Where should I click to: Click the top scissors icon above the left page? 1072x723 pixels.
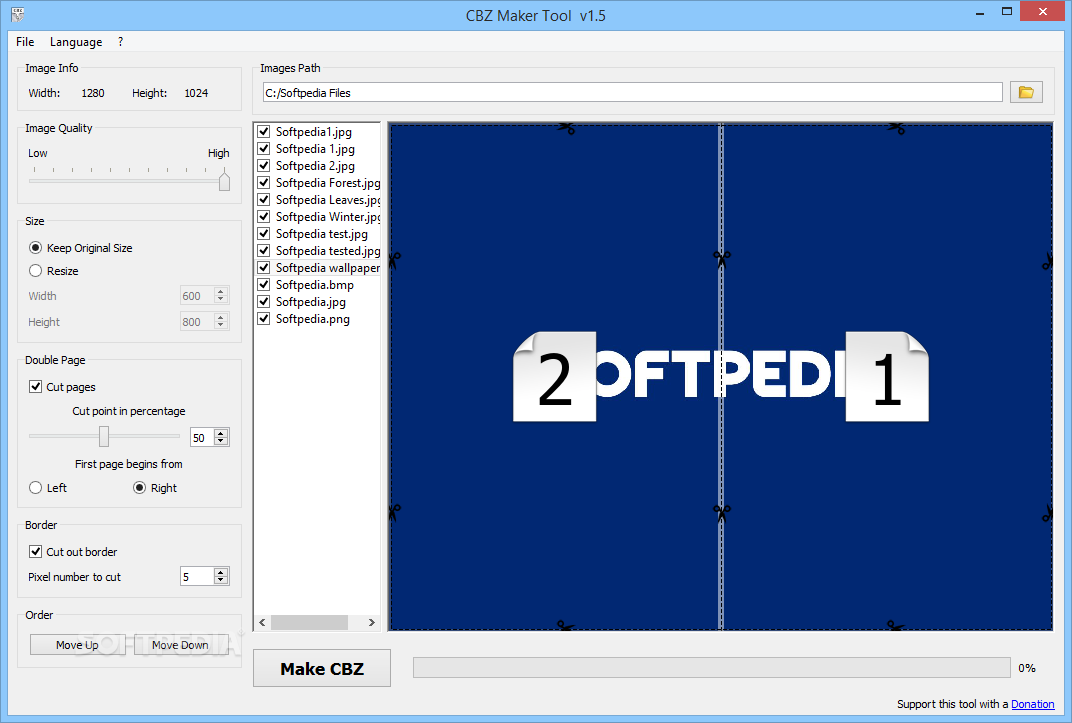566,128
